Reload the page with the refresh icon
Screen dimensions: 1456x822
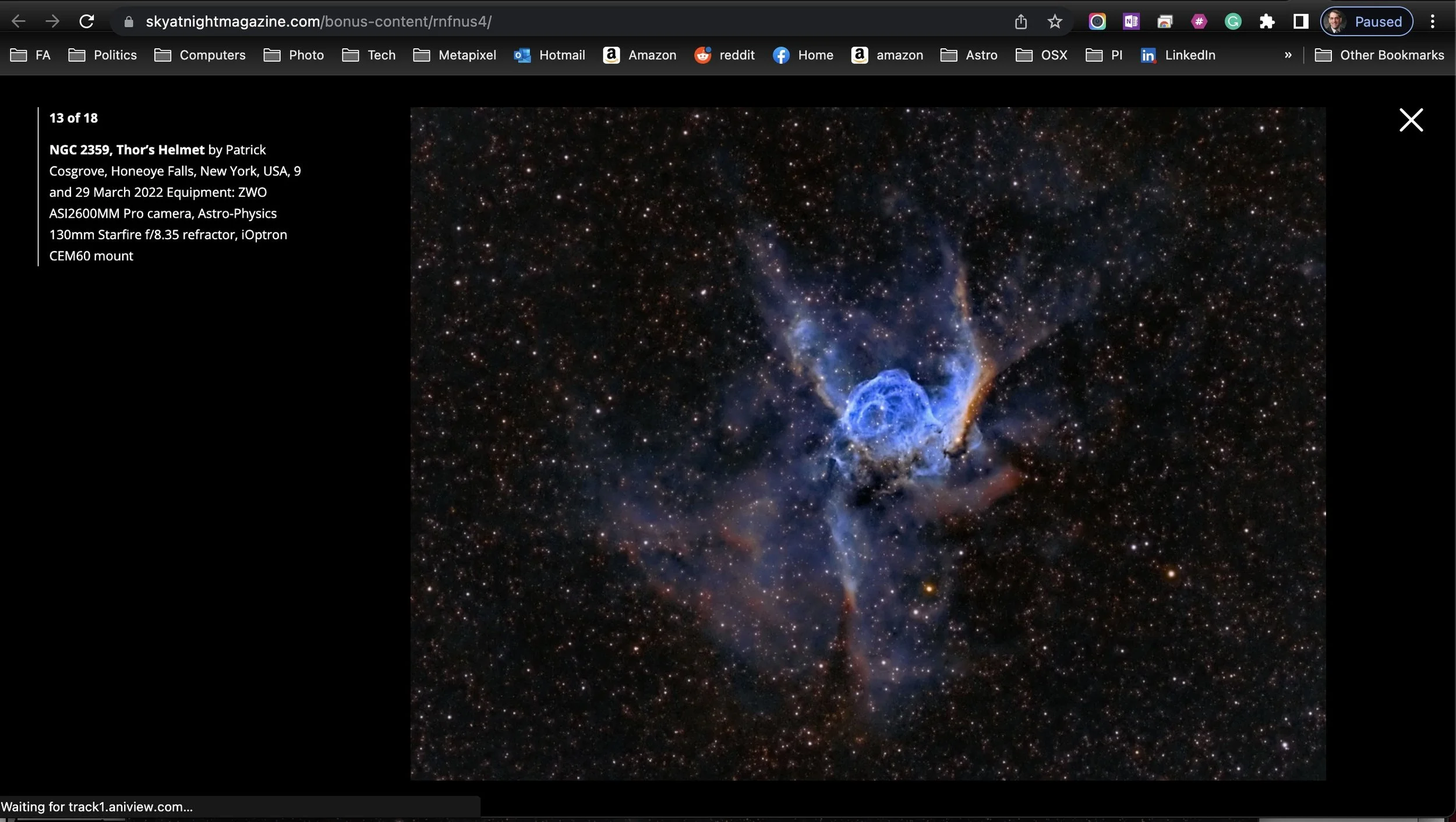click(87, 22)
